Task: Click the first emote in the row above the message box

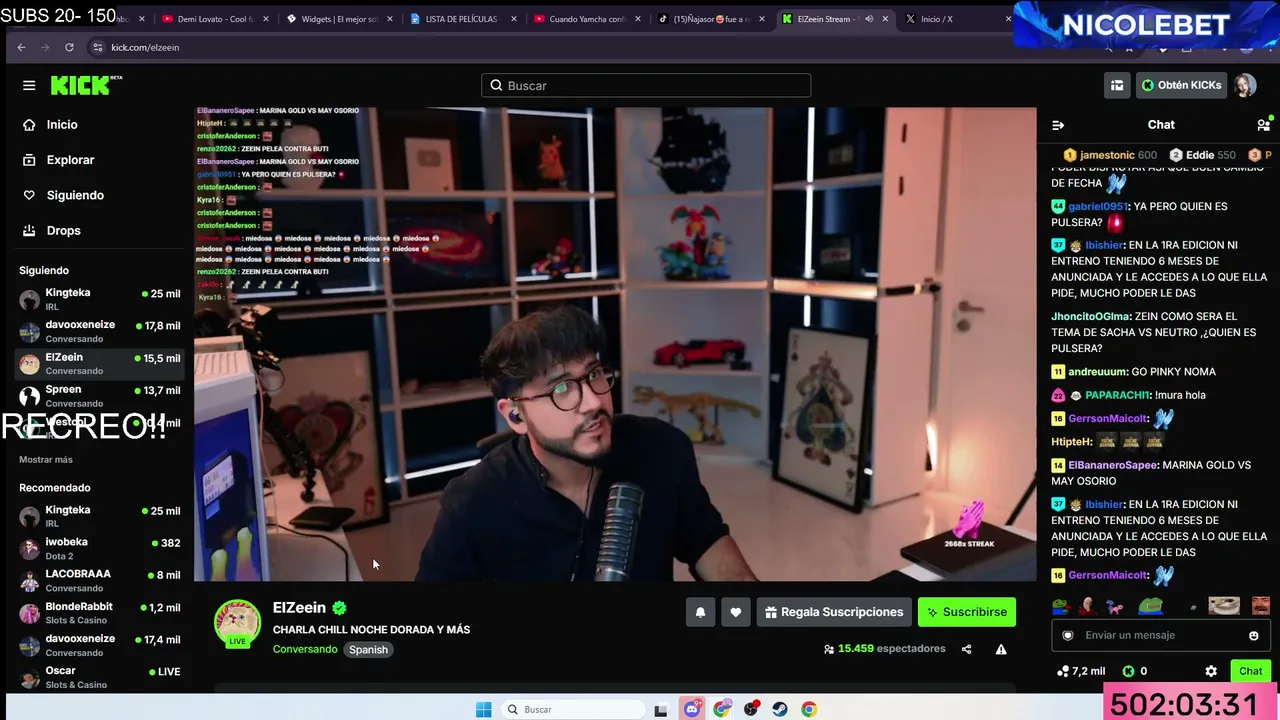Action: click(x=1059, y=606)
